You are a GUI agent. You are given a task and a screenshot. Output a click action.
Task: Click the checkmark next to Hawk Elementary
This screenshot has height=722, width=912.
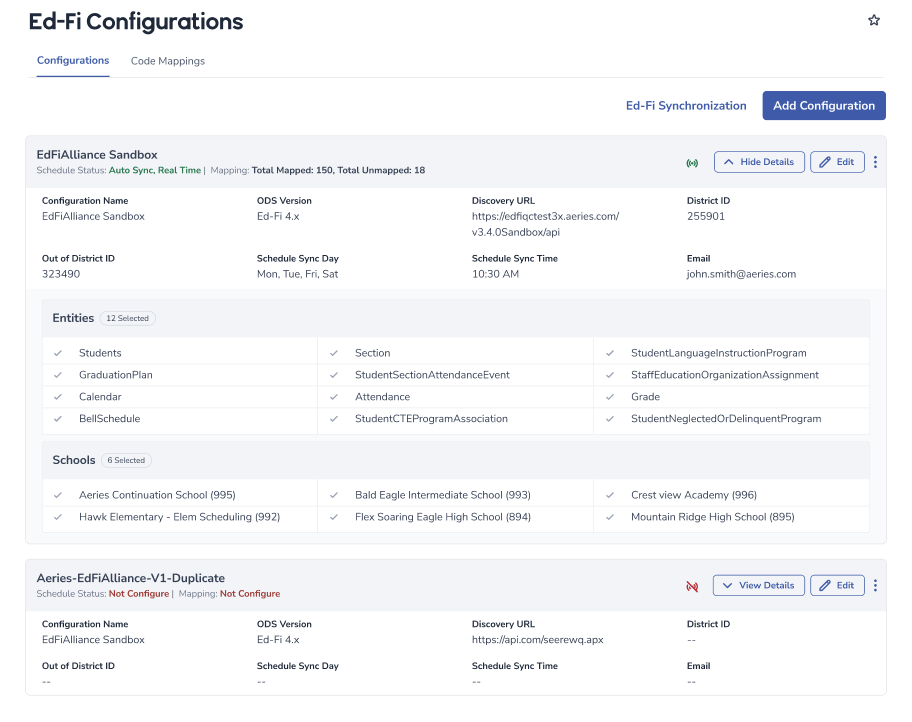point(58,517)
